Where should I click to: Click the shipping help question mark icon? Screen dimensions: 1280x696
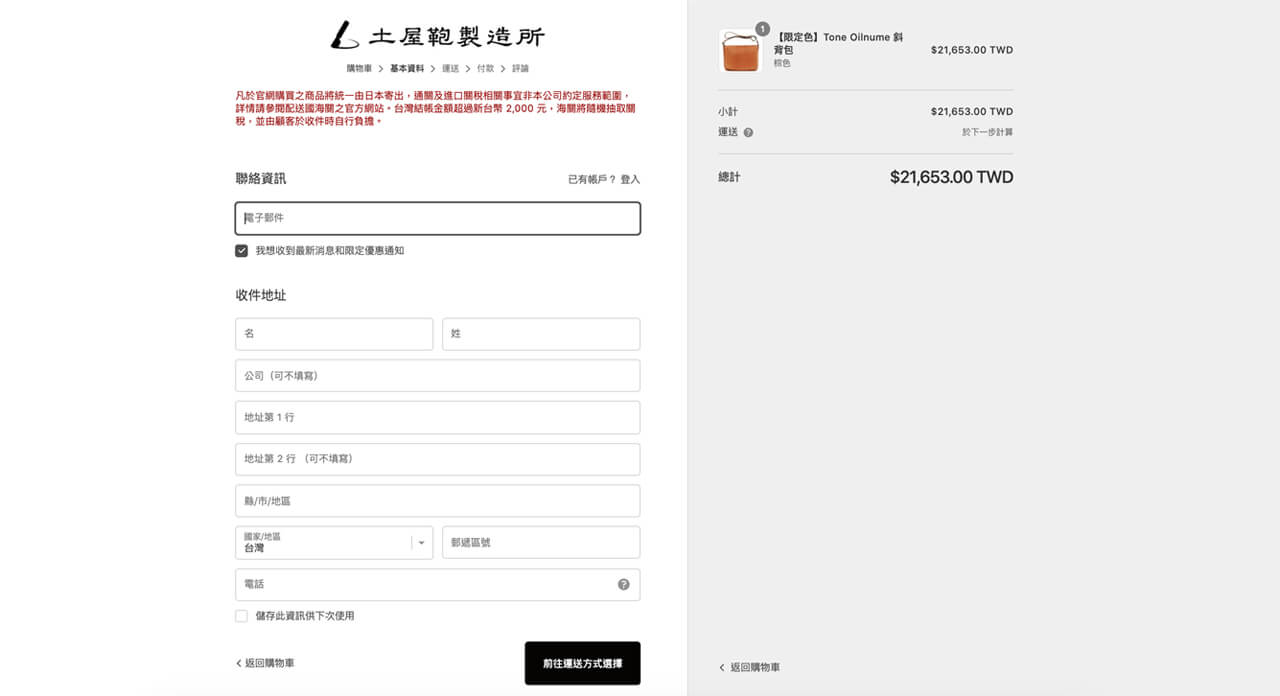point(748,132)
